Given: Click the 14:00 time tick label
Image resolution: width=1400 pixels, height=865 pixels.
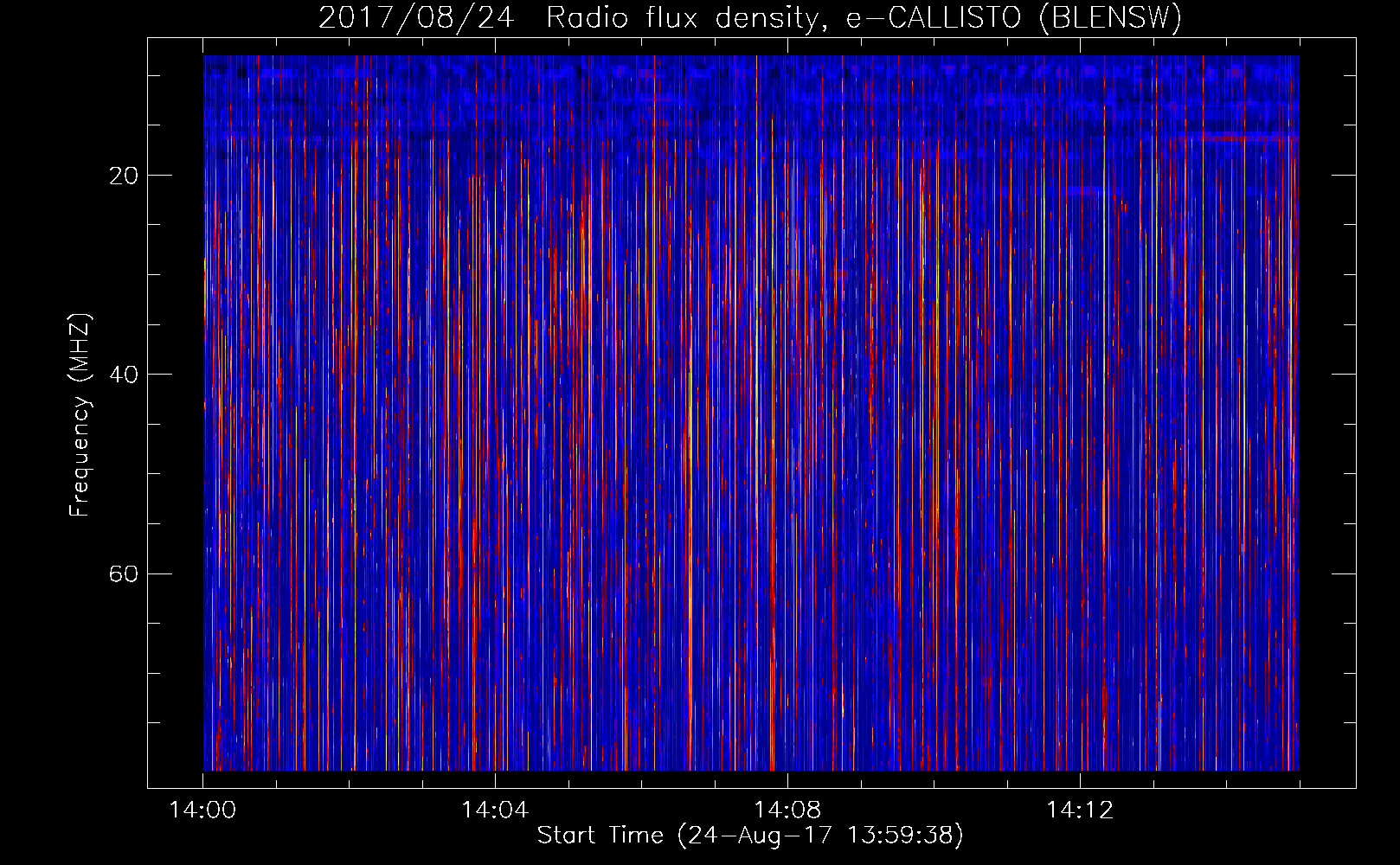Looking at the screenshot, I should click(202, 811).
